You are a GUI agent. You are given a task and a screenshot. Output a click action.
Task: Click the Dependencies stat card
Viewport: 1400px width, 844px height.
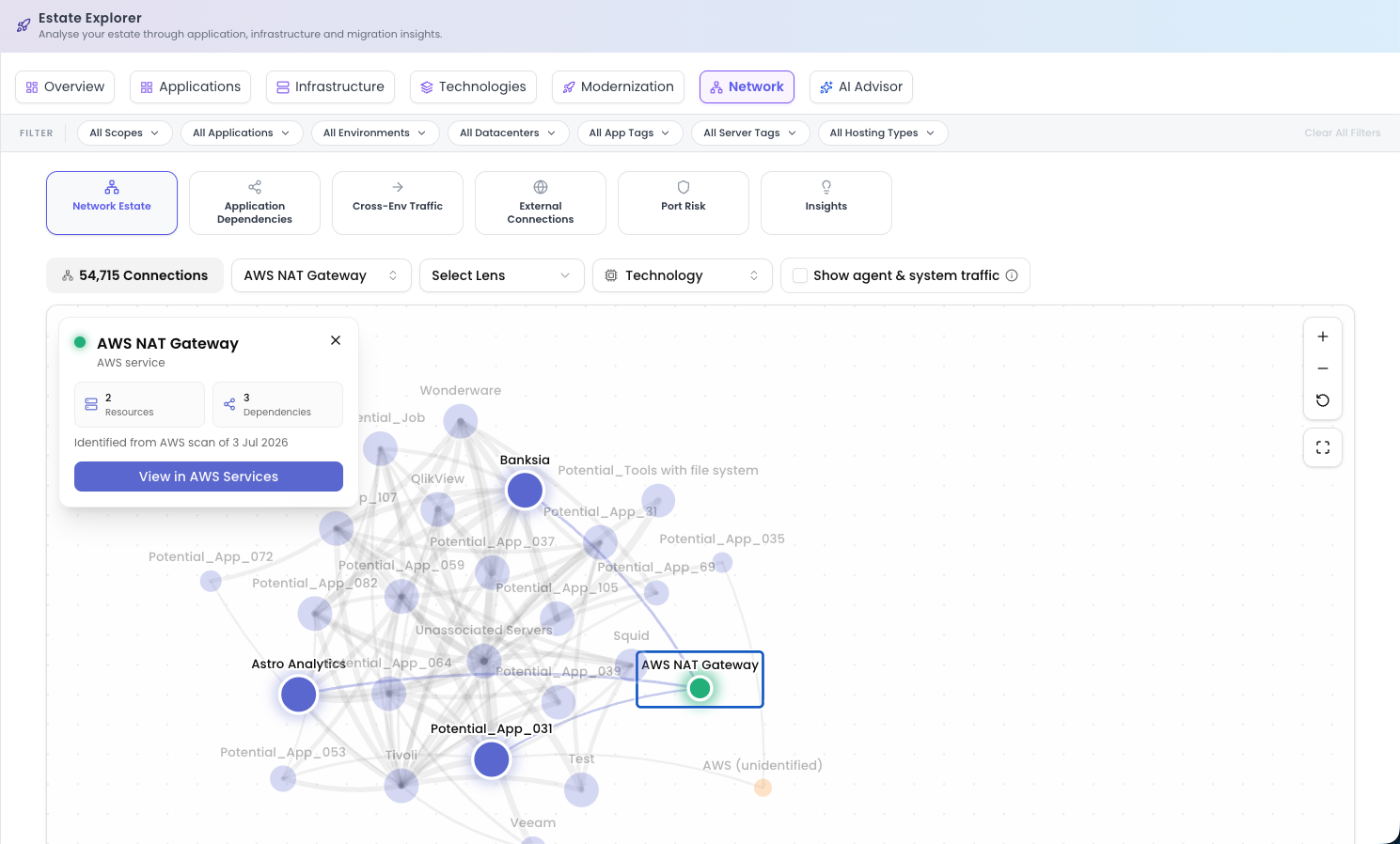[277, 404]
